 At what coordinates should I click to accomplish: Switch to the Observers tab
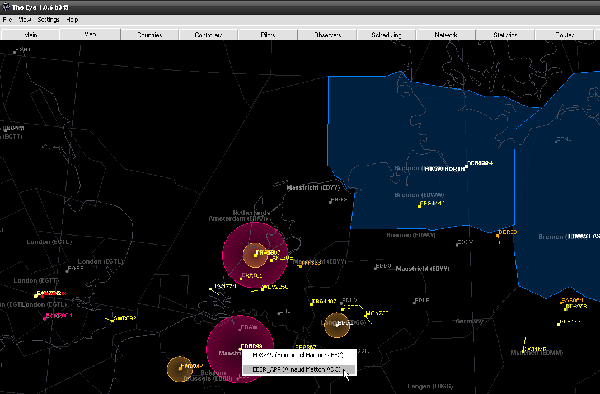[x=327, y=34]
